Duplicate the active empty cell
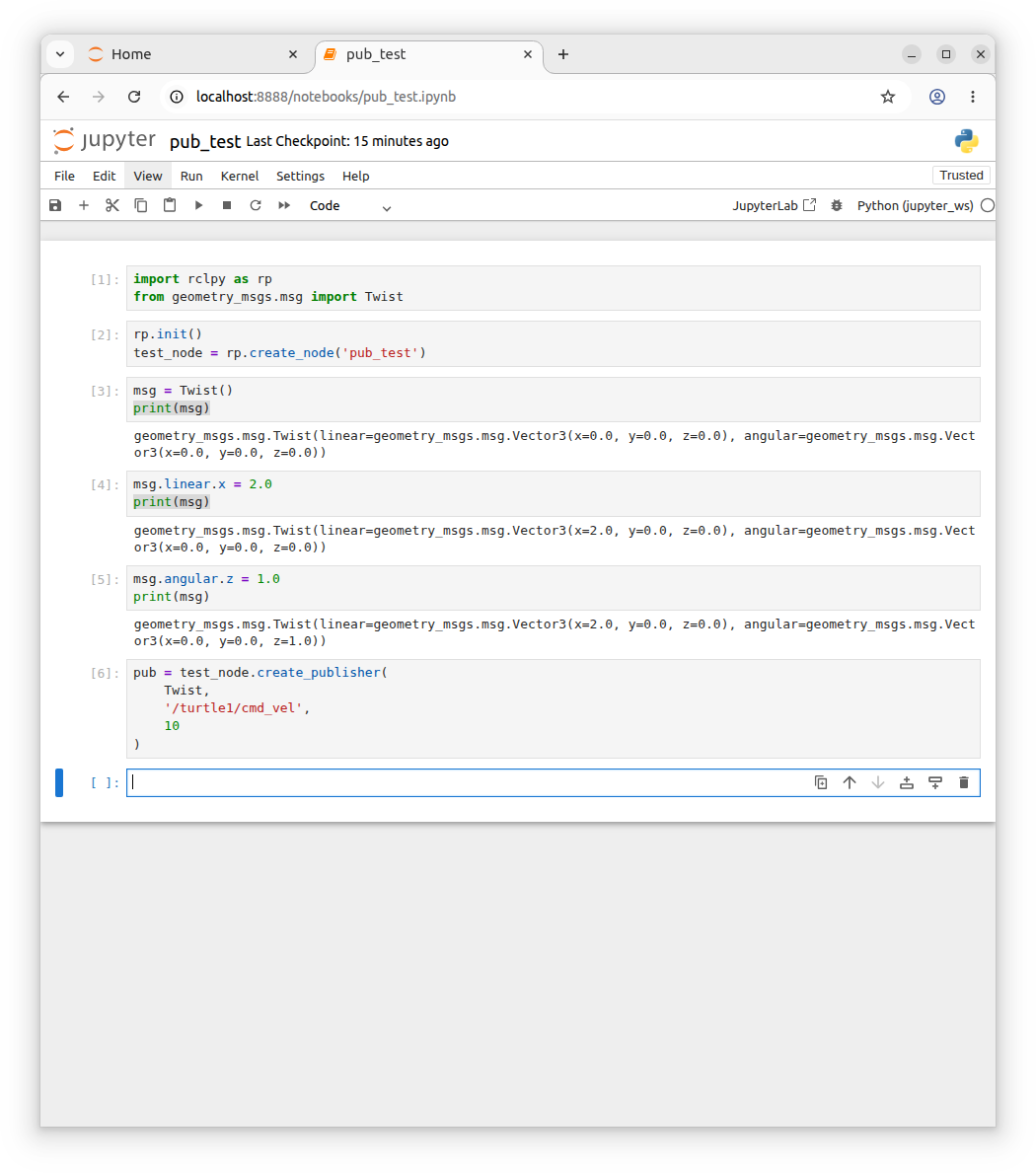Viewport: 1036px width, 1173px height. click(821, 782)
